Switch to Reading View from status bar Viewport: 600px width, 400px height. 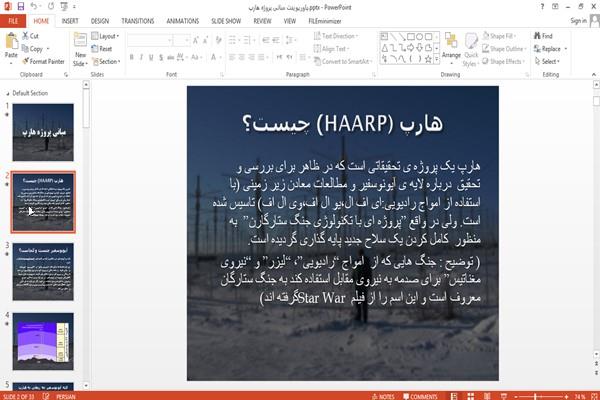pyautogui.click(x=487, y=396)
